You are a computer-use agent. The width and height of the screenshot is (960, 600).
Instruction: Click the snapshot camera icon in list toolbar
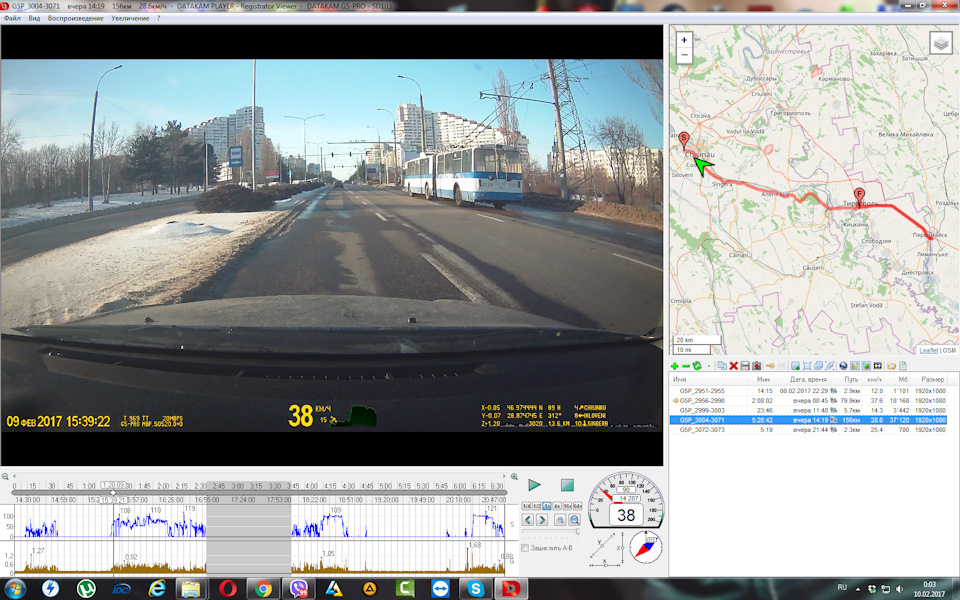(756, 366)
